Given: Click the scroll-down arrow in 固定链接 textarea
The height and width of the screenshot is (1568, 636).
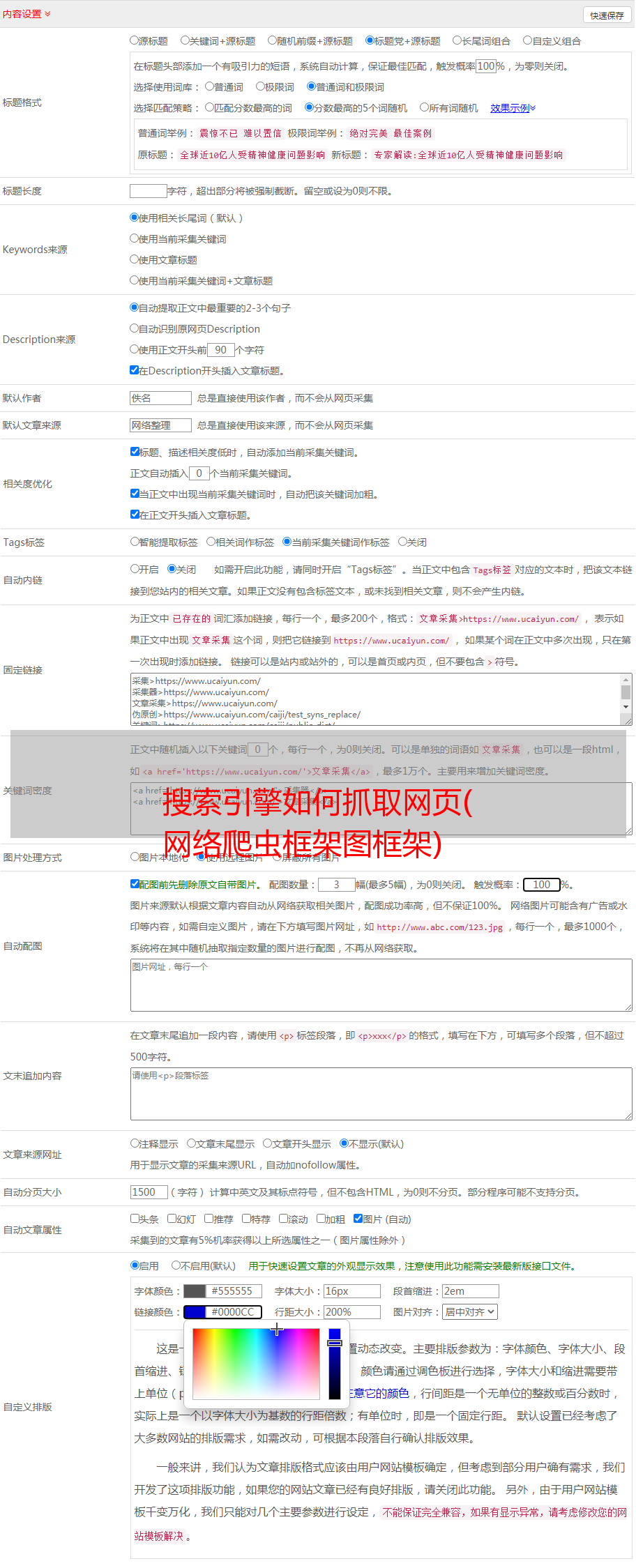Looking at the screenshot, I should click(626, 707).
